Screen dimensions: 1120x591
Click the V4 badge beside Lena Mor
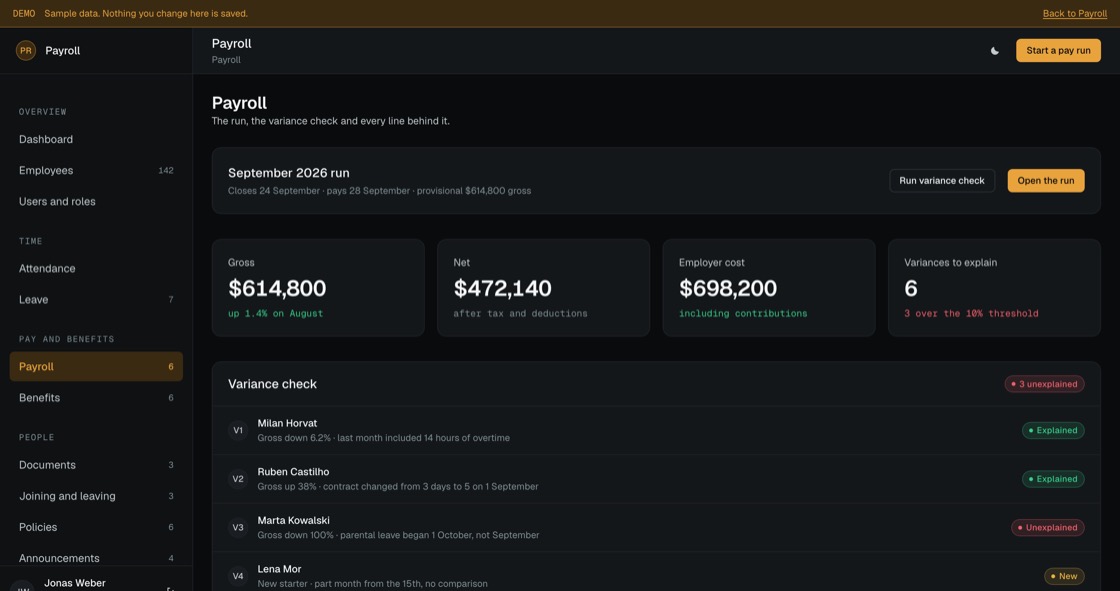coord(238,576)
